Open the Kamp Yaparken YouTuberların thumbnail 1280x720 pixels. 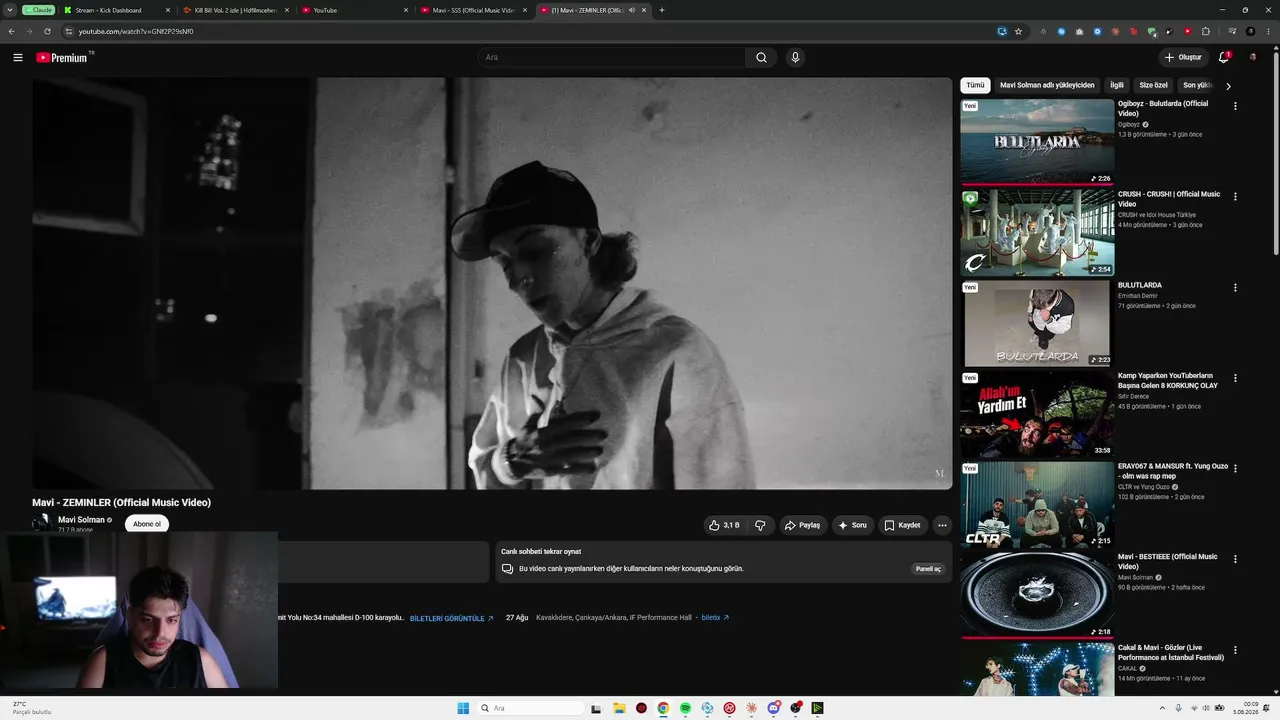click(x=1037, y=414)
